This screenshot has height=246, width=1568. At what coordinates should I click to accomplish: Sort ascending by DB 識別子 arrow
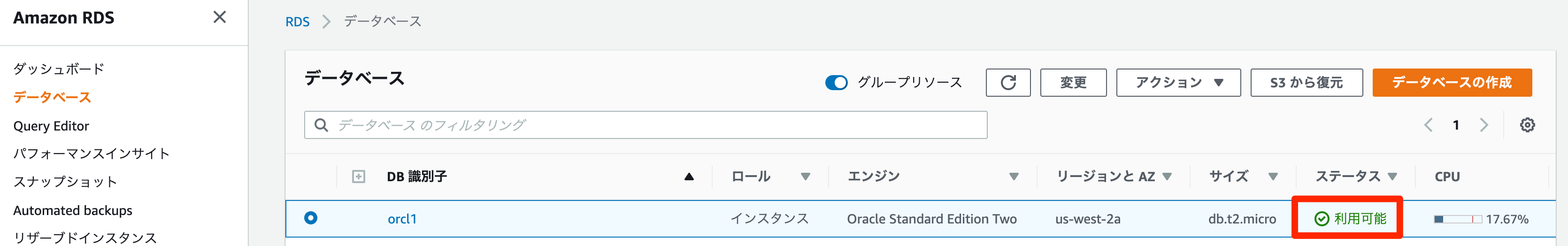(688, 177)
